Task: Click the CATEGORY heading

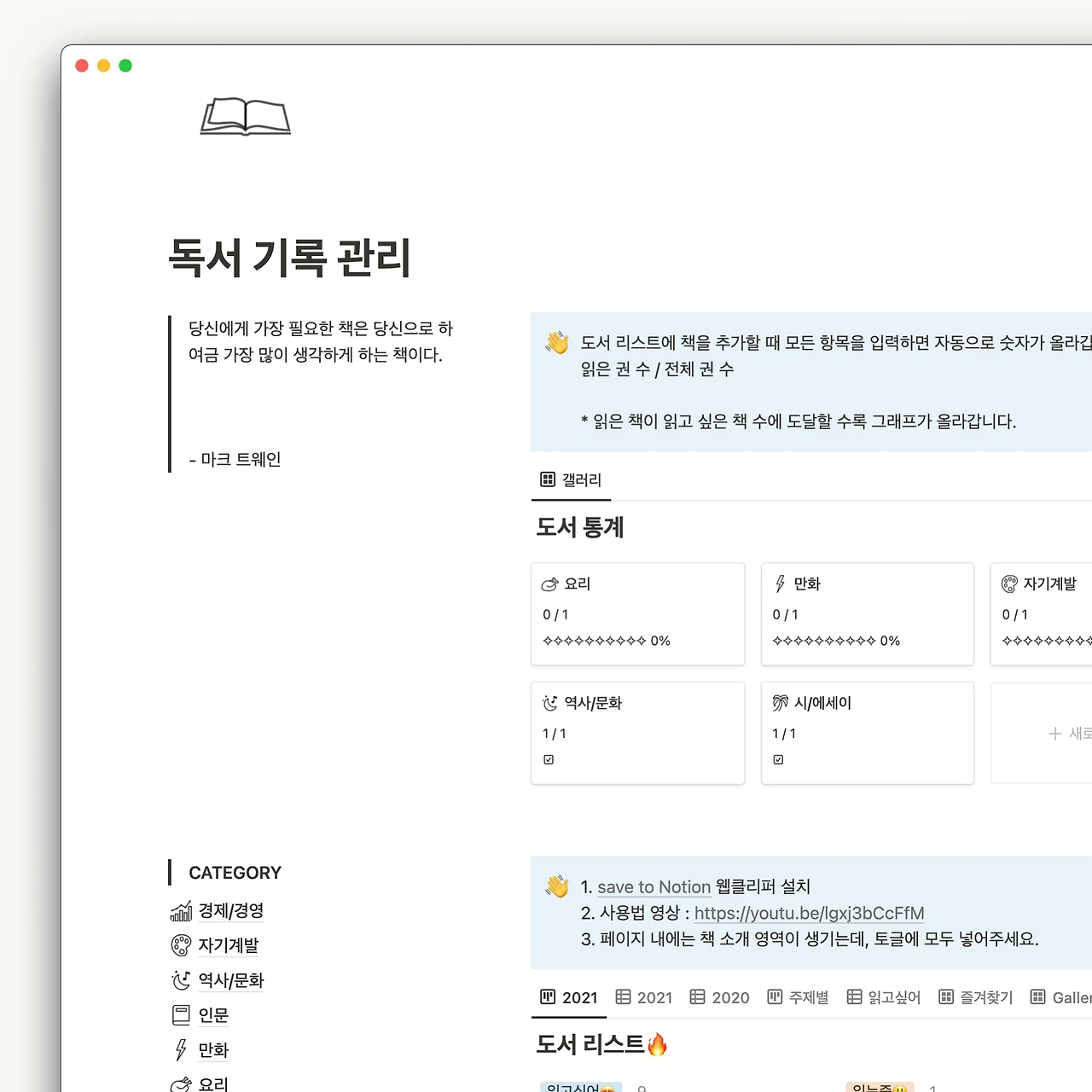Action: [x=235, y=873]
